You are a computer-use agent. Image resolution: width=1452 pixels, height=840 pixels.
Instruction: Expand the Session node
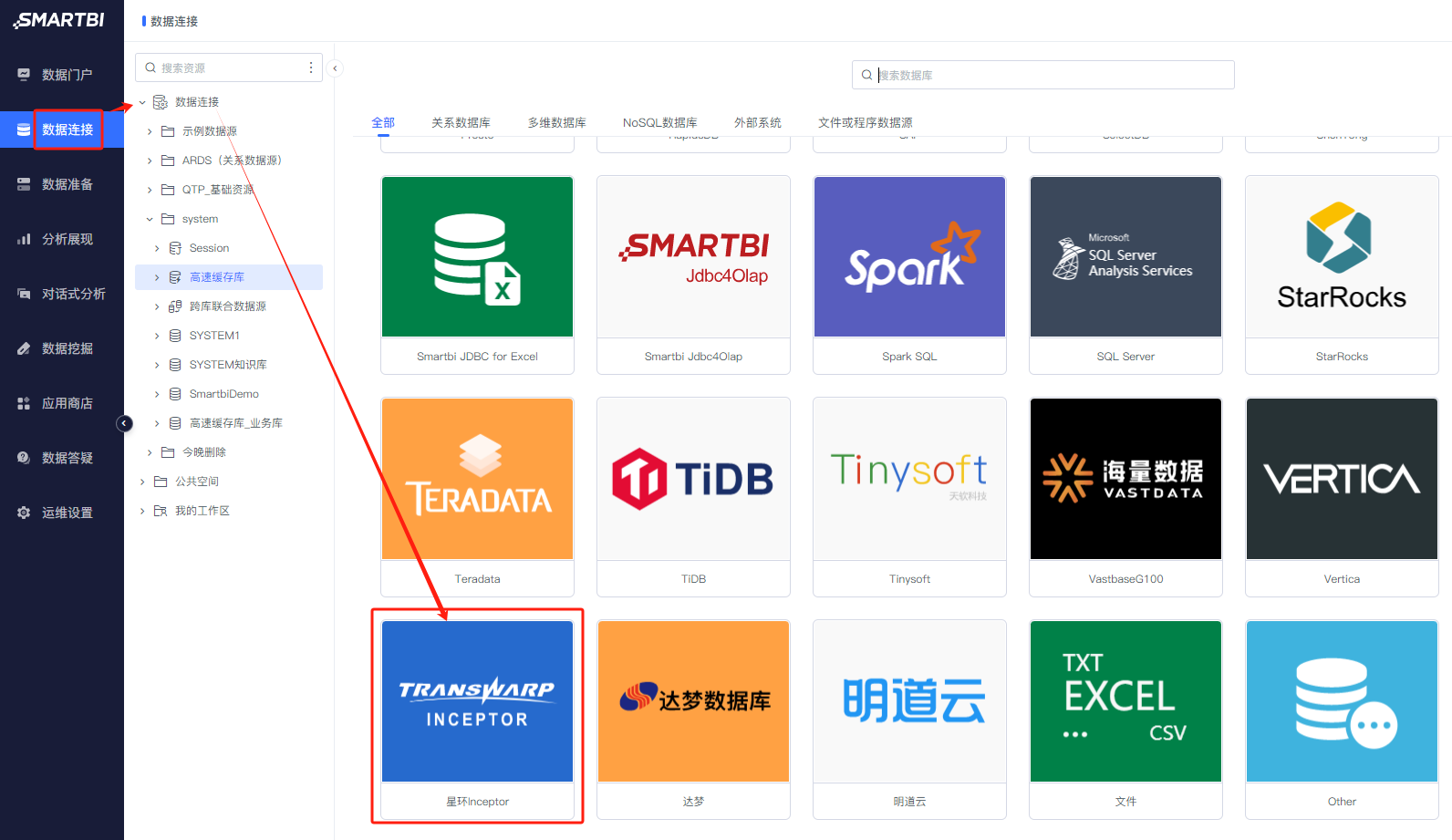(157, 248)
